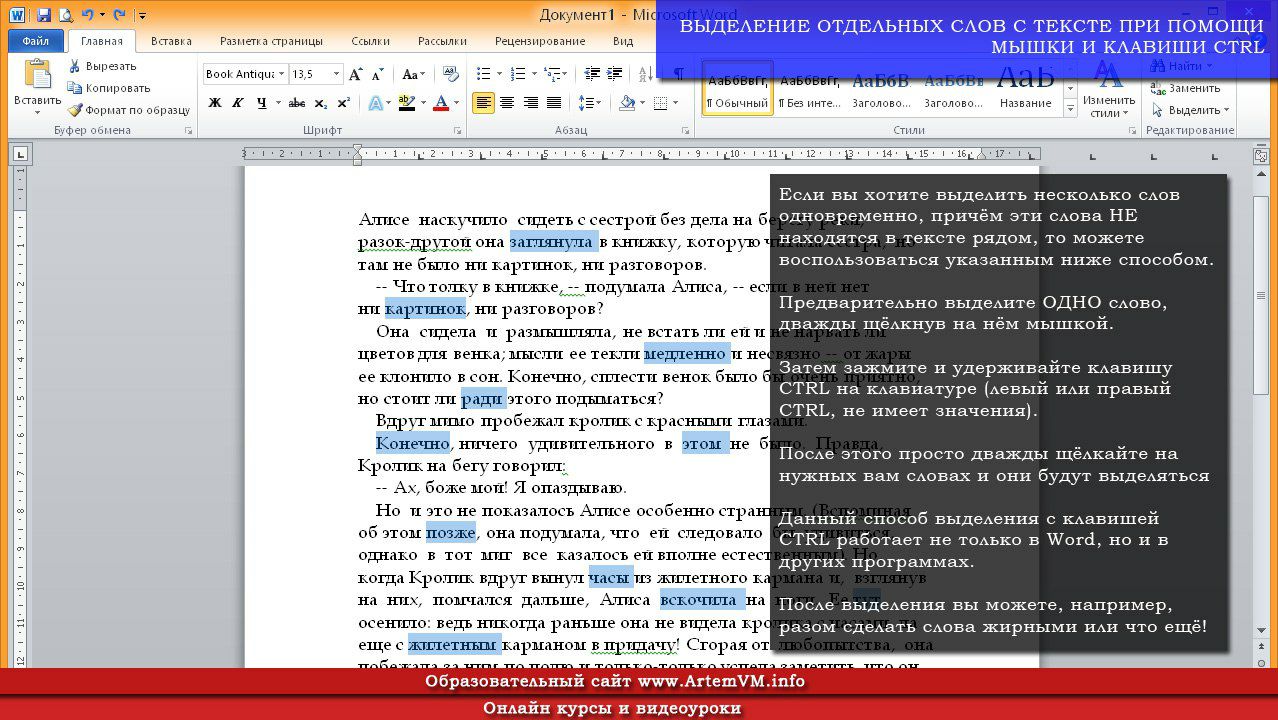1278x720 pixels.
Task: Apply the Обычный style
Action: click(x=738, y=89)
